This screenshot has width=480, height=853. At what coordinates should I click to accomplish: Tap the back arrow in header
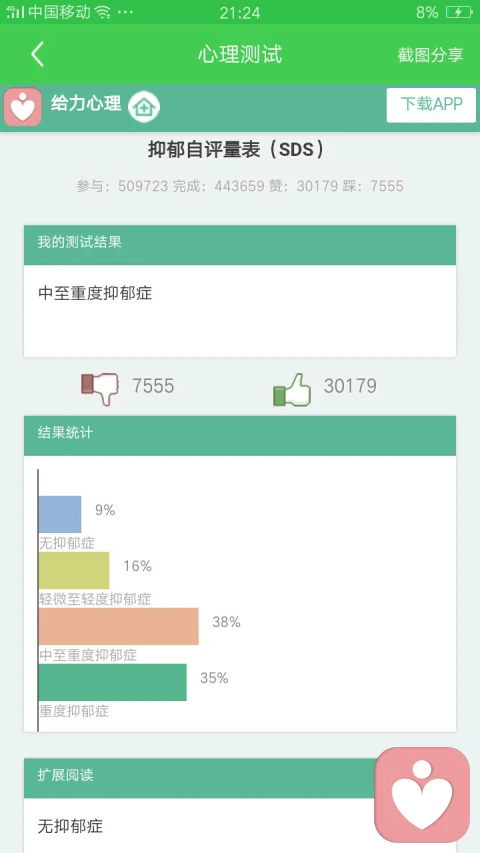tap(37, 54)
